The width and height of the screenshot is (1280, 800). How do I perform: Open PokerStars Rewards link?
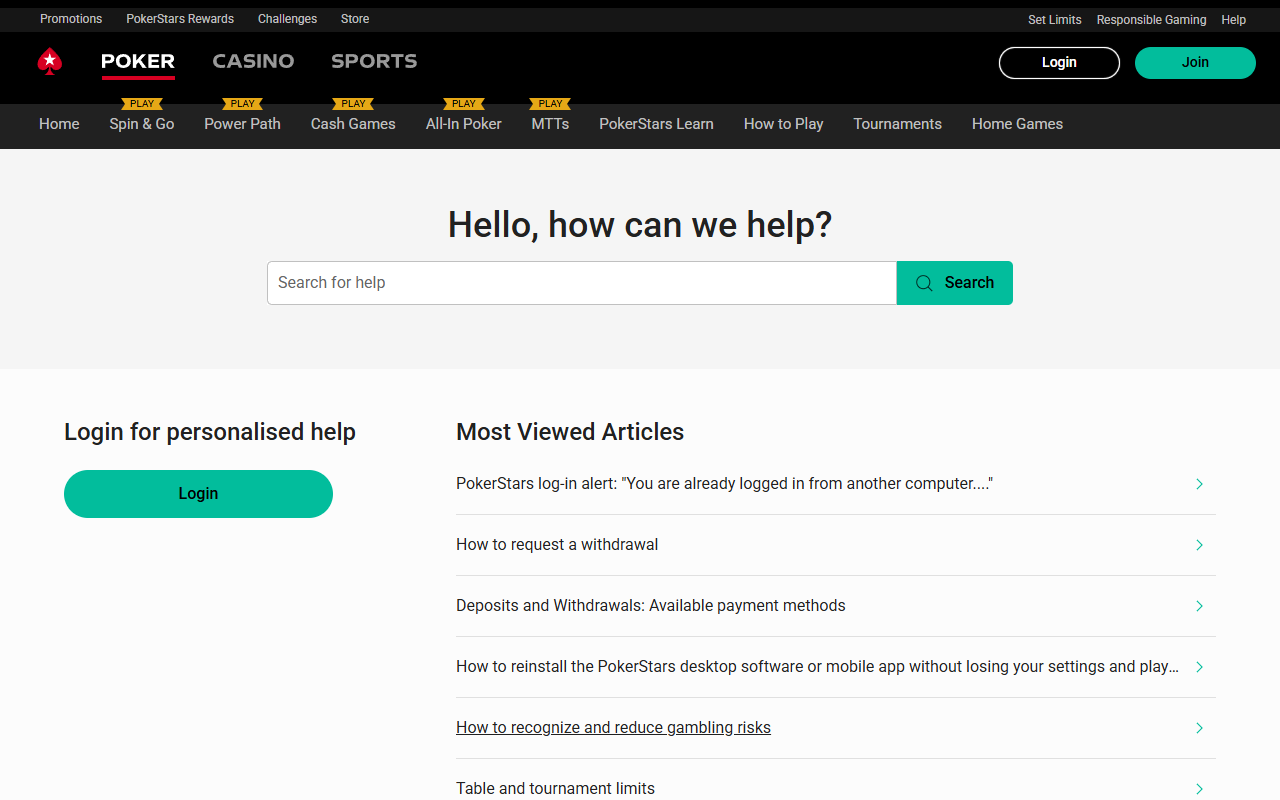pos(180,19)
